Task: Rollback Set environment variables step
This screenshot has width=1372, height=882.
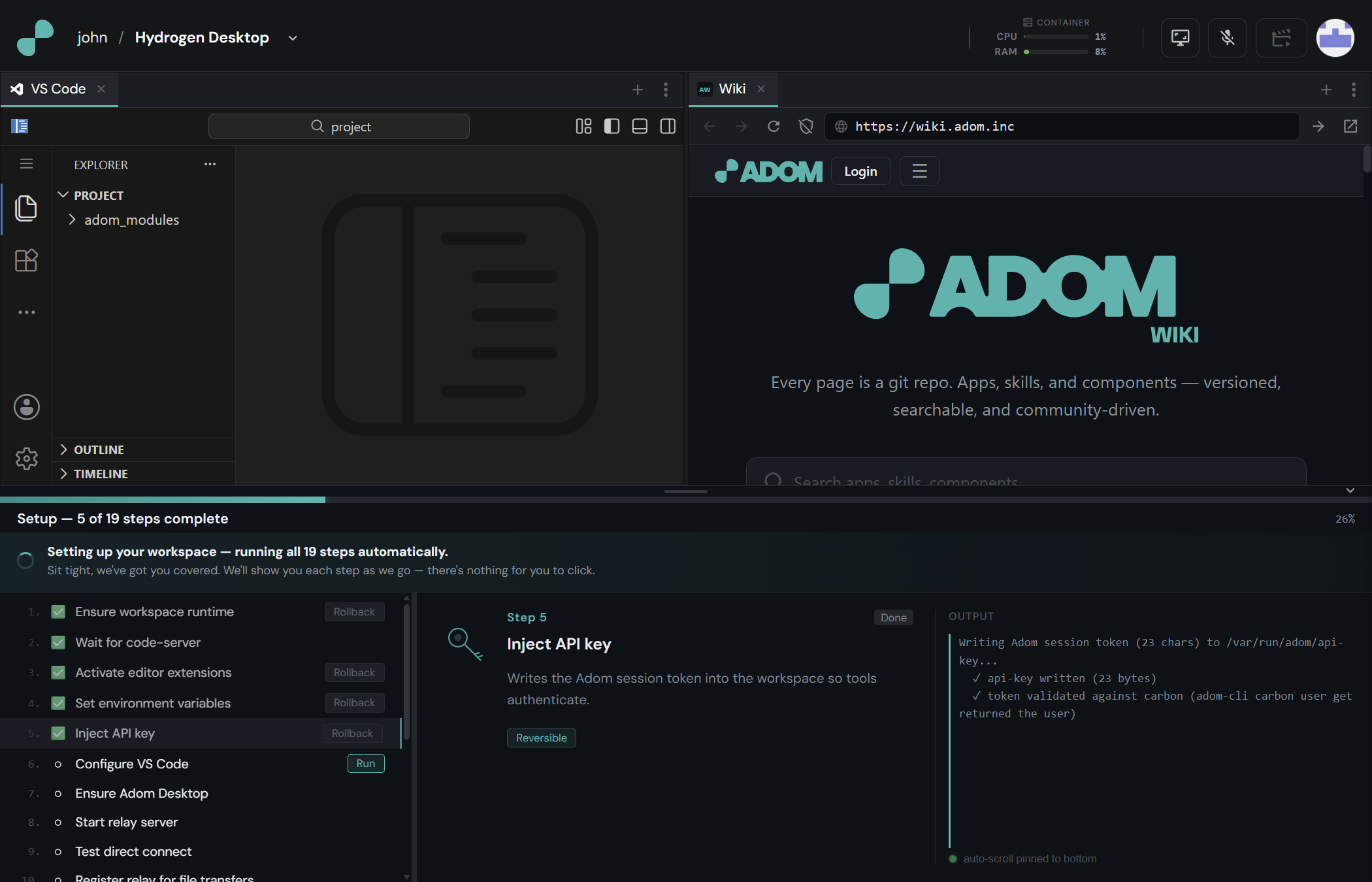Action: pos(354,703)
